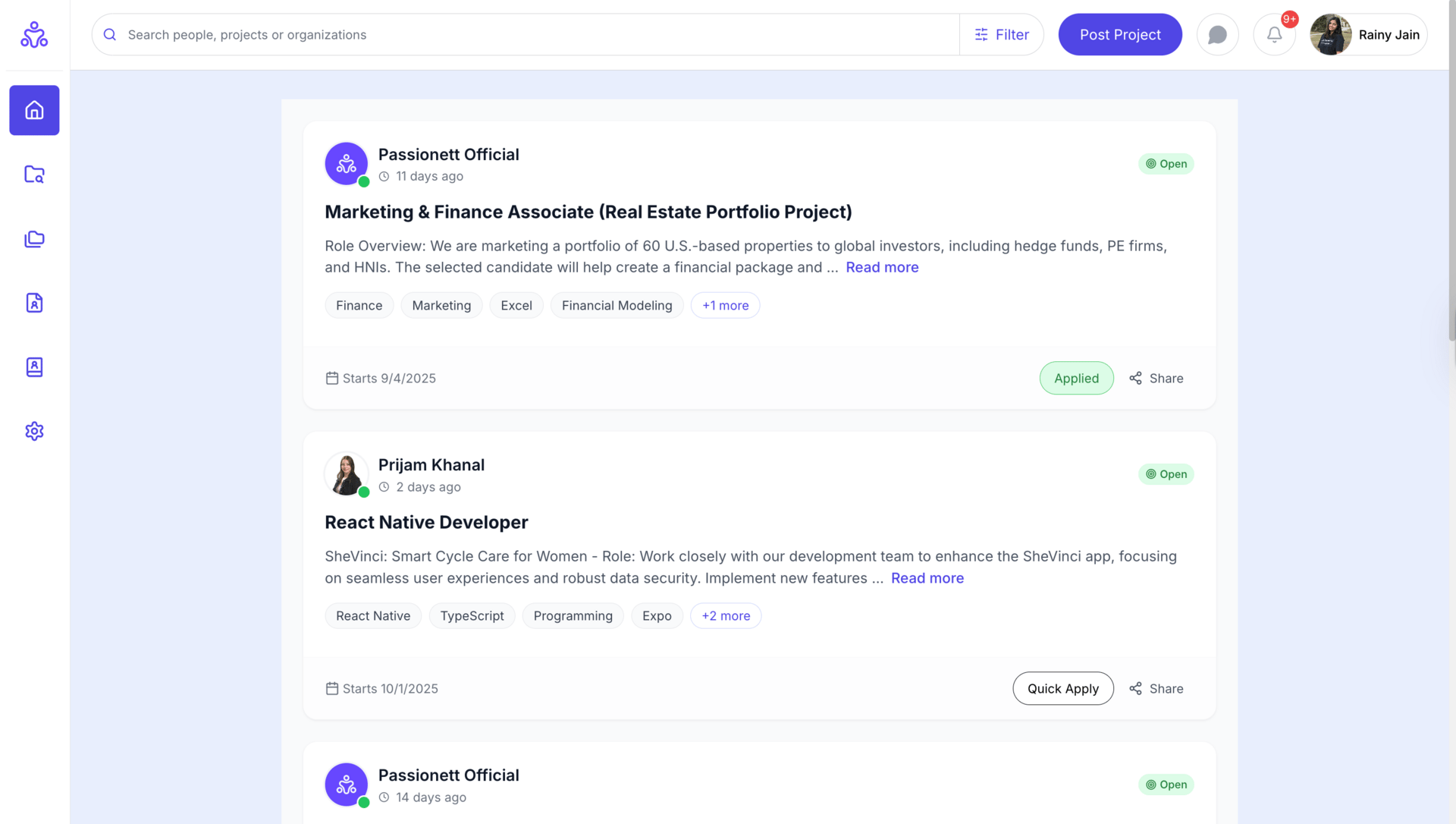The height and width of the screenshot is (824, 1456).
Task: Open the folder search sidebar icon
Action: point(34,175)
